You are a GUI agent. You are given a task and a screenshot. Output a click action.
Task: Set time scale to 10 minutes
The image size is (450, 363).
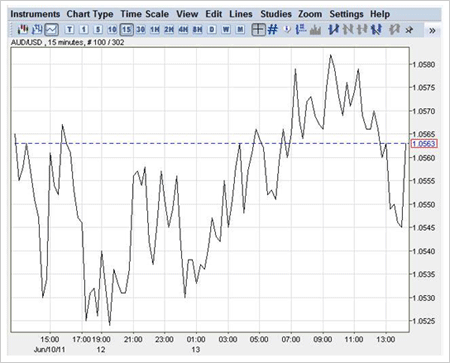click(x=112, y=30)
